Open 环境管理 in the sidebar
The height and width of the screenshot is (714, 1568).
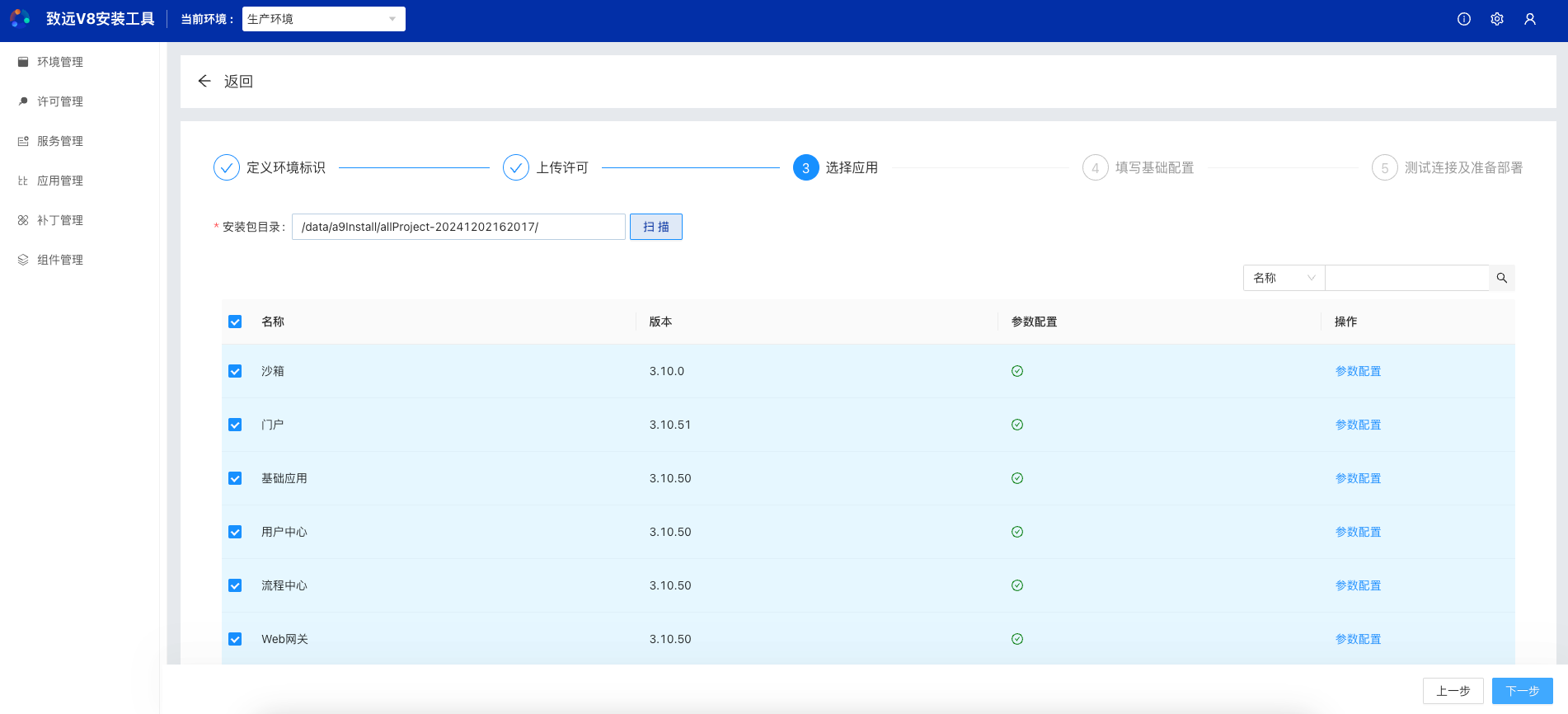[59, 62]
